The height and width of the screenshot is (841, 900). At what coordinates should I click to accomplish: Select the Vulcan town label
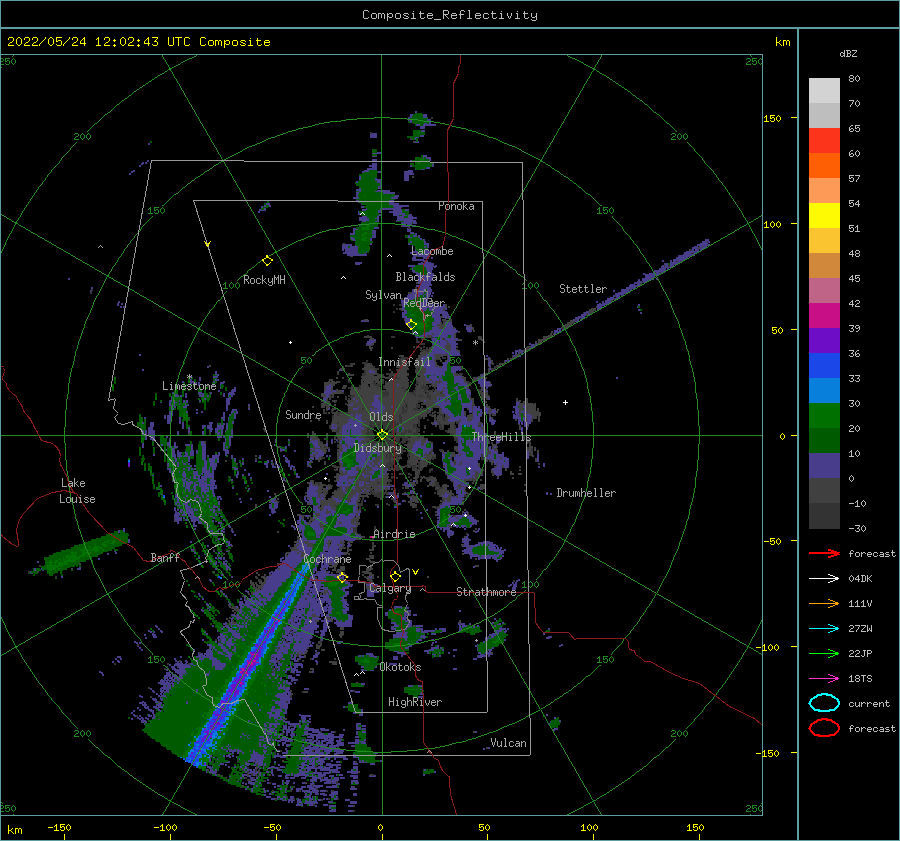coord(509,743)
